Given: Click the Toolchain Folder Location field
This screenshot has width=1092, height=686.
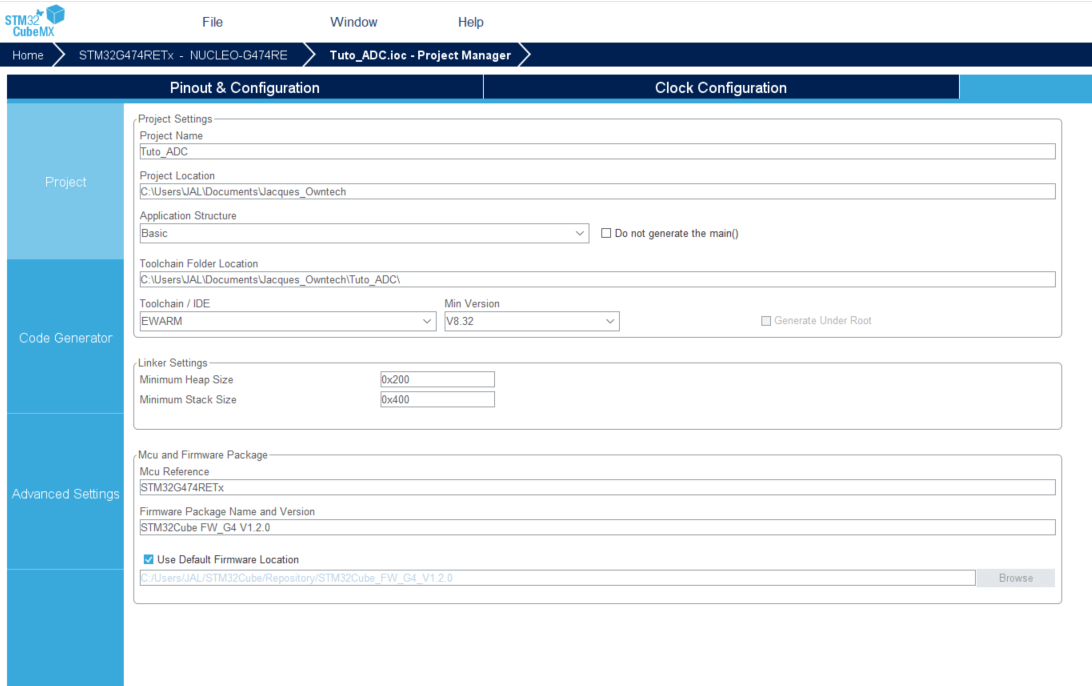Looking at the screenshot, I should tap(597, 279).
